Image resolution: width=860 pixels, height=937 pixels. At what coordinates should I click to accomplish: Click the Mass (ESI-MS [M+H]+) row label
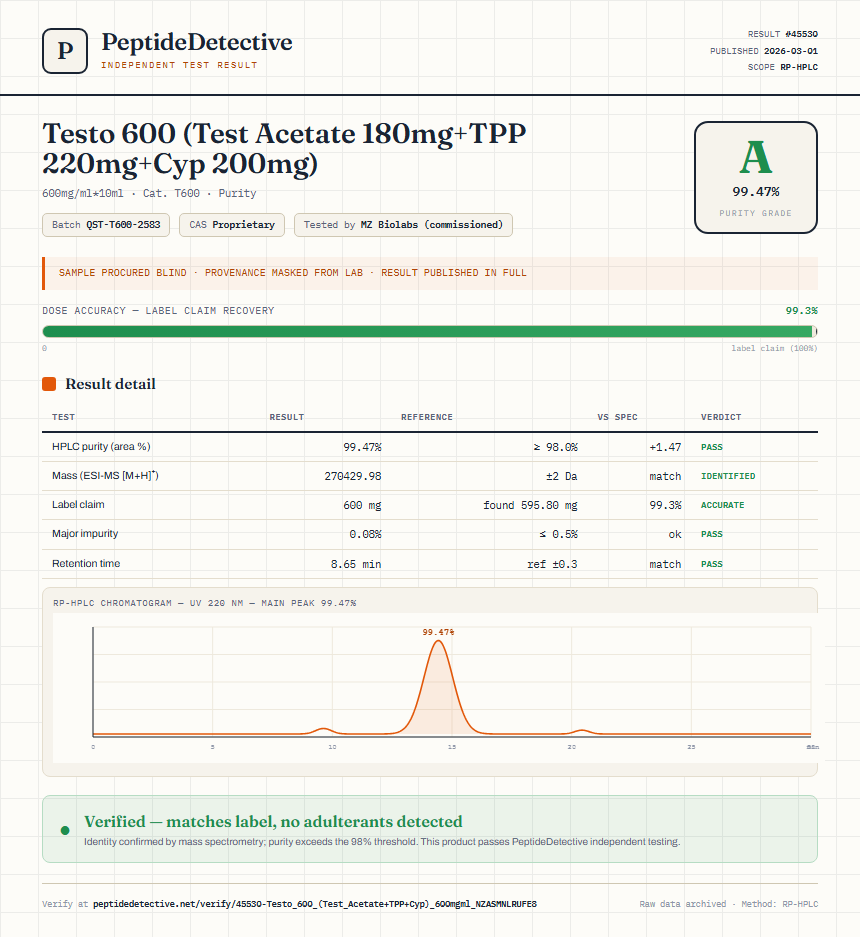105,476
